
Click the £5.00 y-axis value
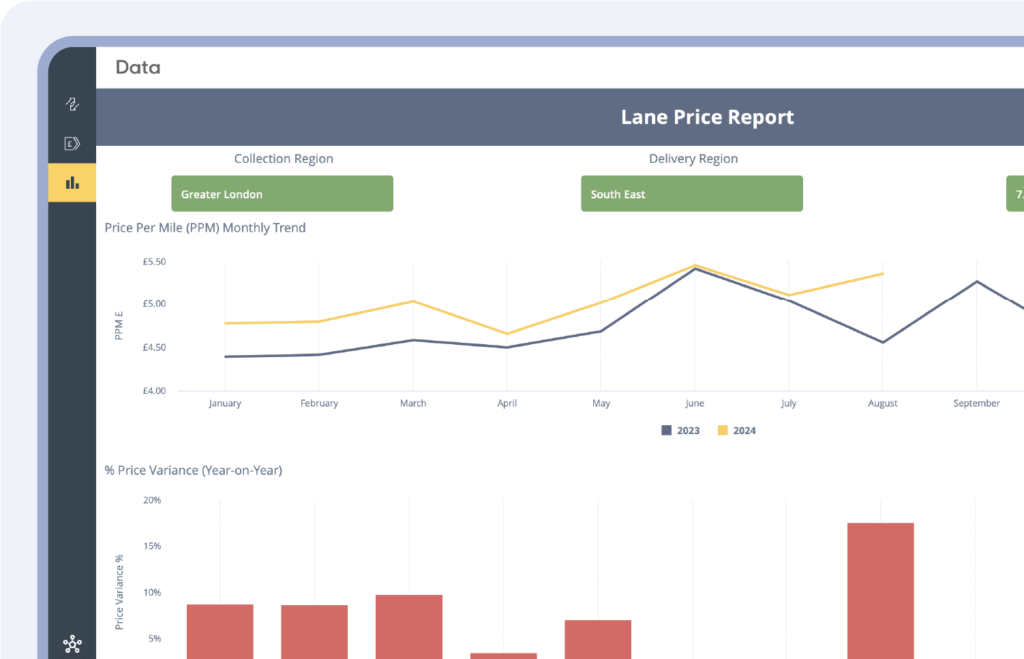[154, 304]
